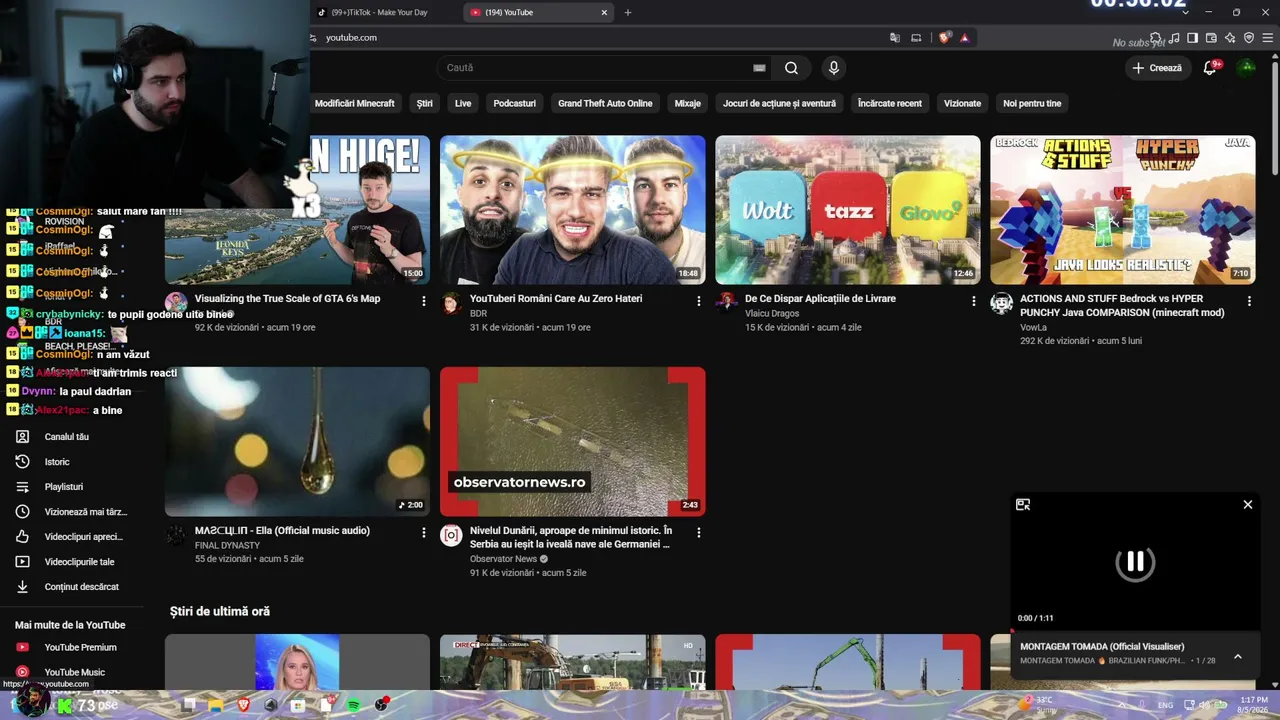Screen dimensions: 1280x720
Task: Go to the Observator News channel link
Action: [x=503, y=559]
